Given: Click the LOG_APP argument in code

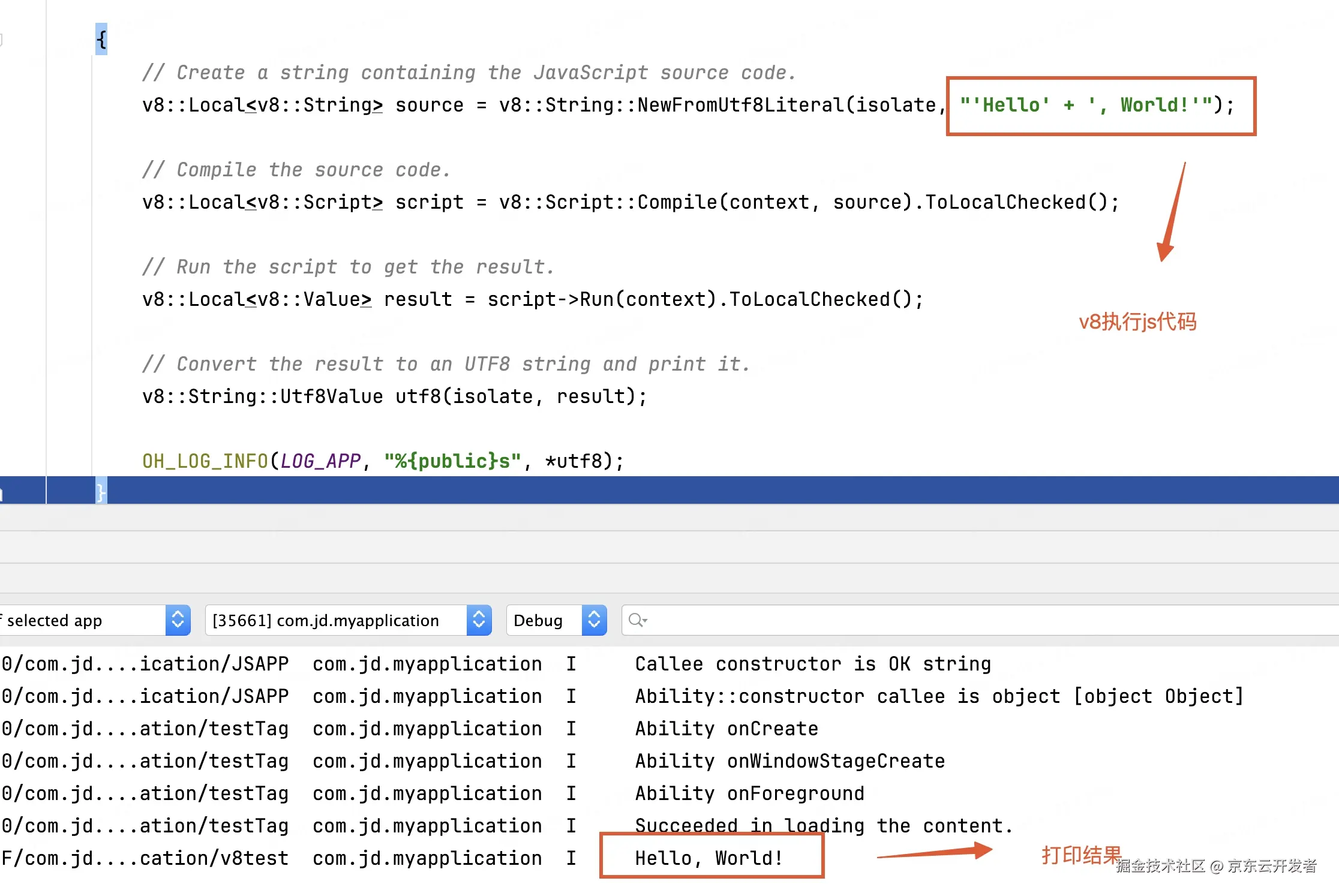Looking at the screenshot, I should coord(320,461).
